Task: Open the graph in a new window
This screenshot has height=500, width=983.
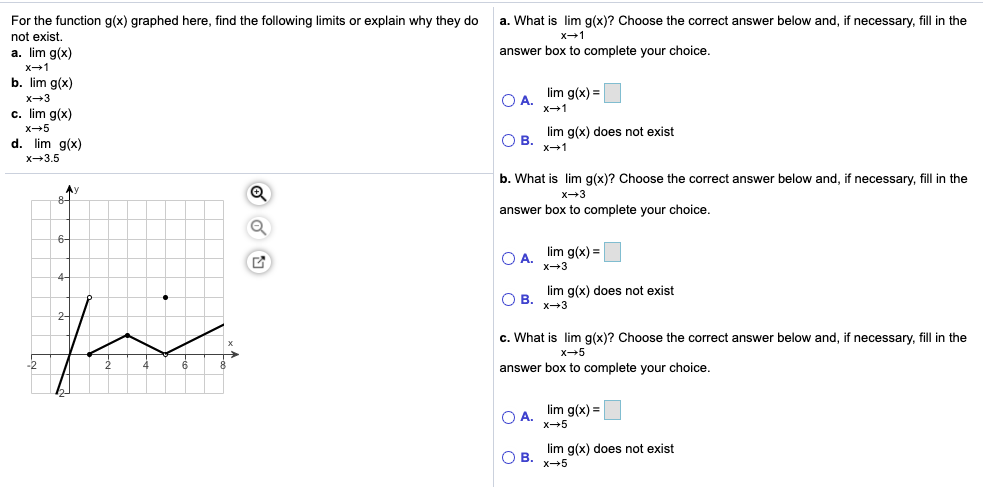Action: (257, 264)
